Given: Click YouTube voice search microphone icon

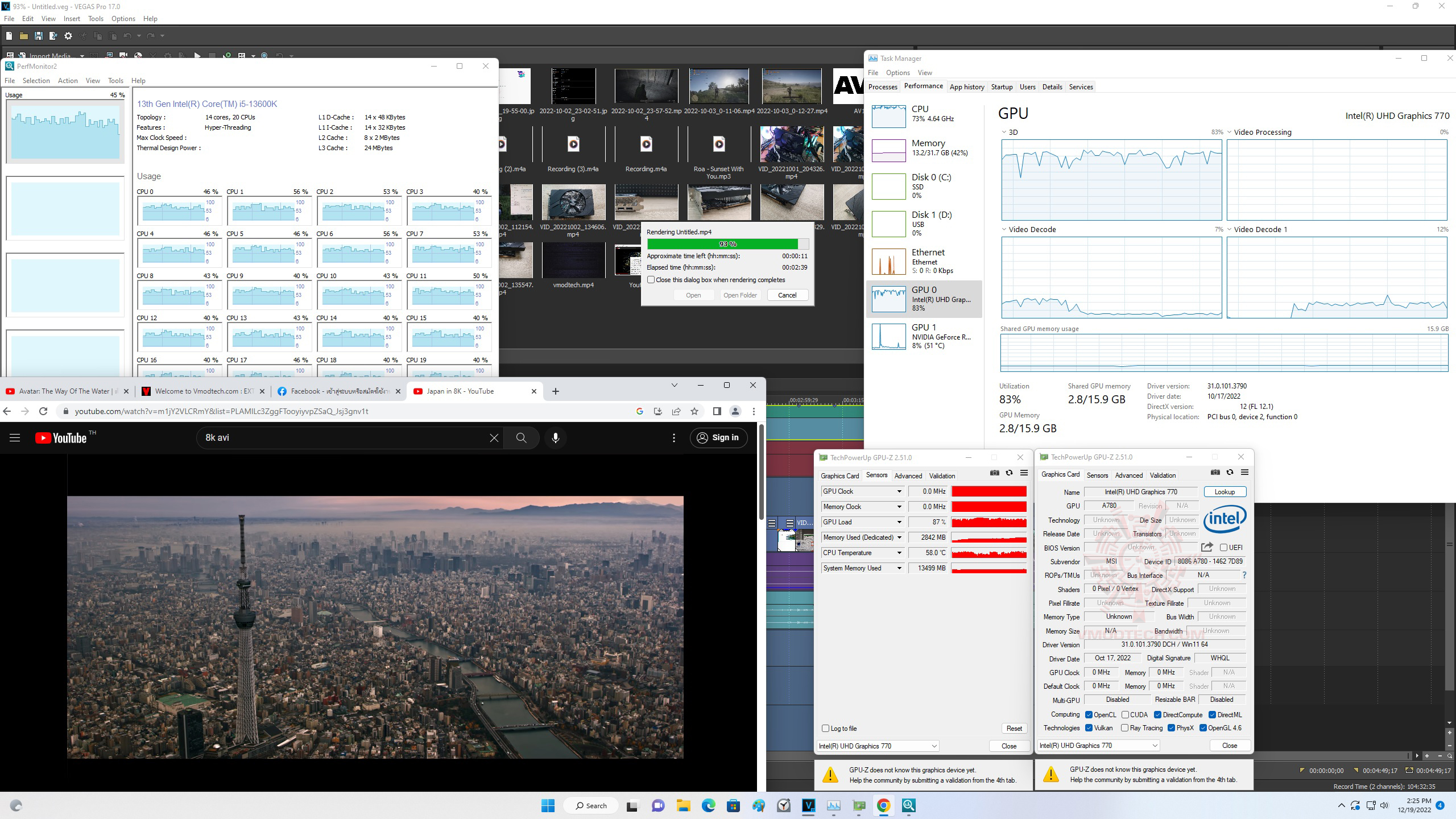Looking at the screenshot, I should [555, 437].
